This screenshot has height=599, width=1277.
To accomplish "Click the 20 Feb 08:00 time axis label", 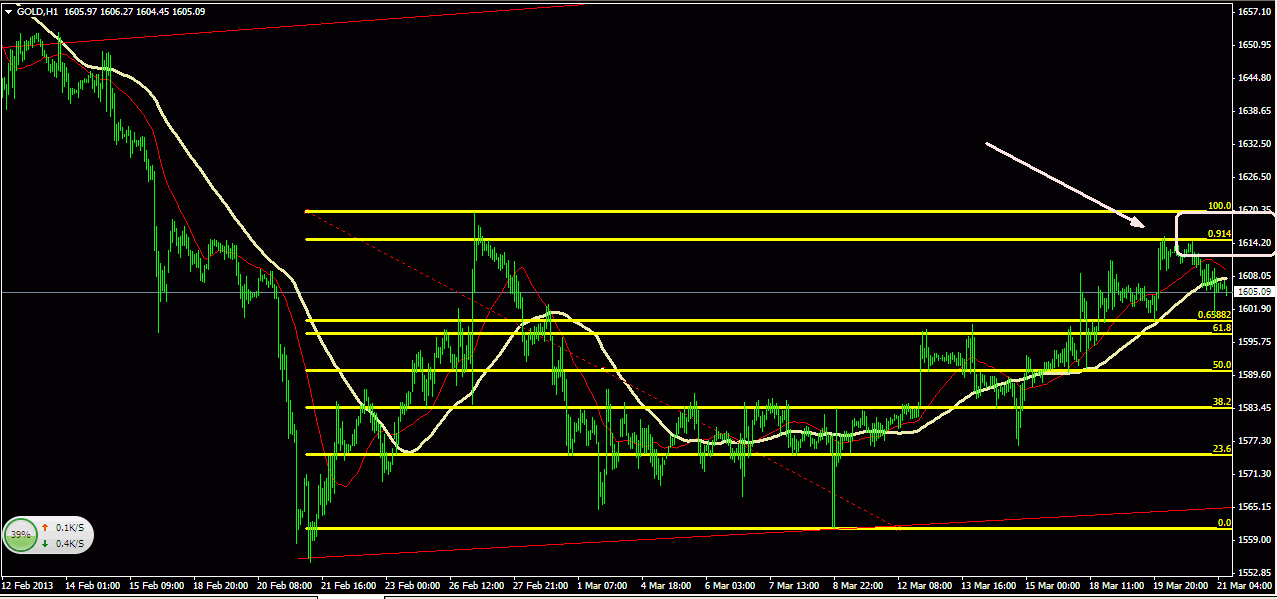I will 285,585.
